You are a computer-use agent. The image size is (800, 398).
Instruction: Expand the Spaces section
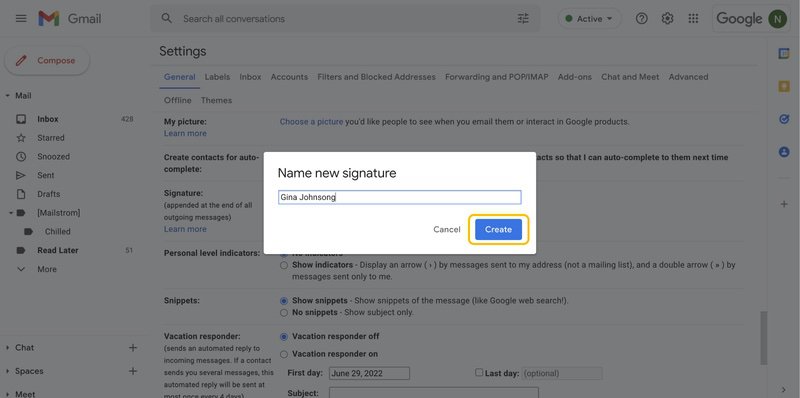[8, 371]
